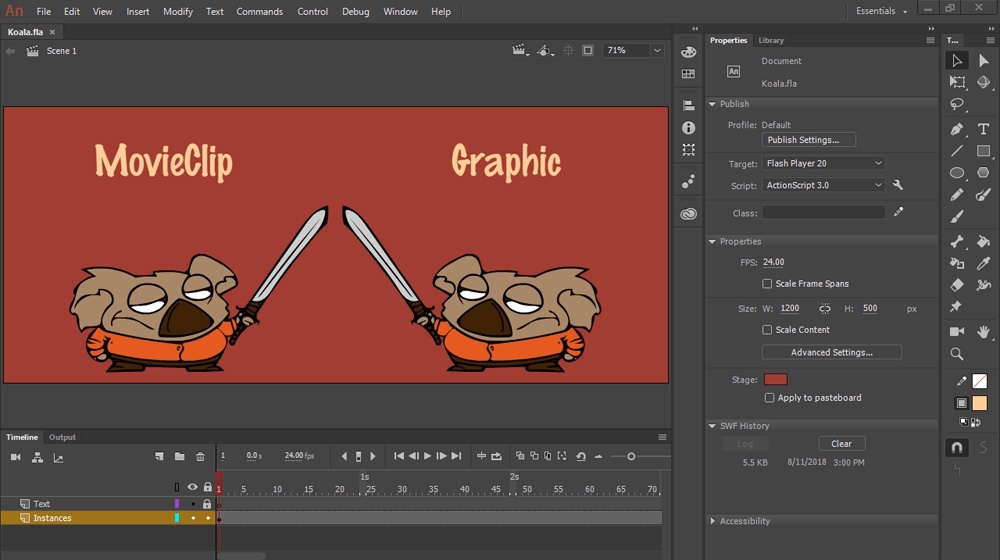Select the Zoom magnifier tool
Viewport: 1000px width, 560px height.
click(957, 354)
